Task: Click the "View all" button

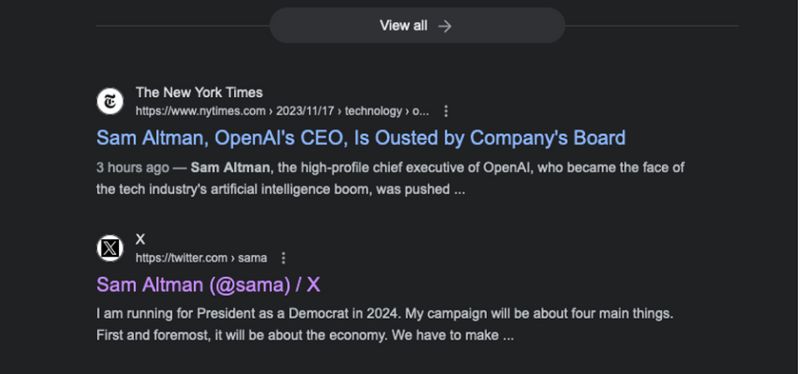Action: tap(417, 26)
